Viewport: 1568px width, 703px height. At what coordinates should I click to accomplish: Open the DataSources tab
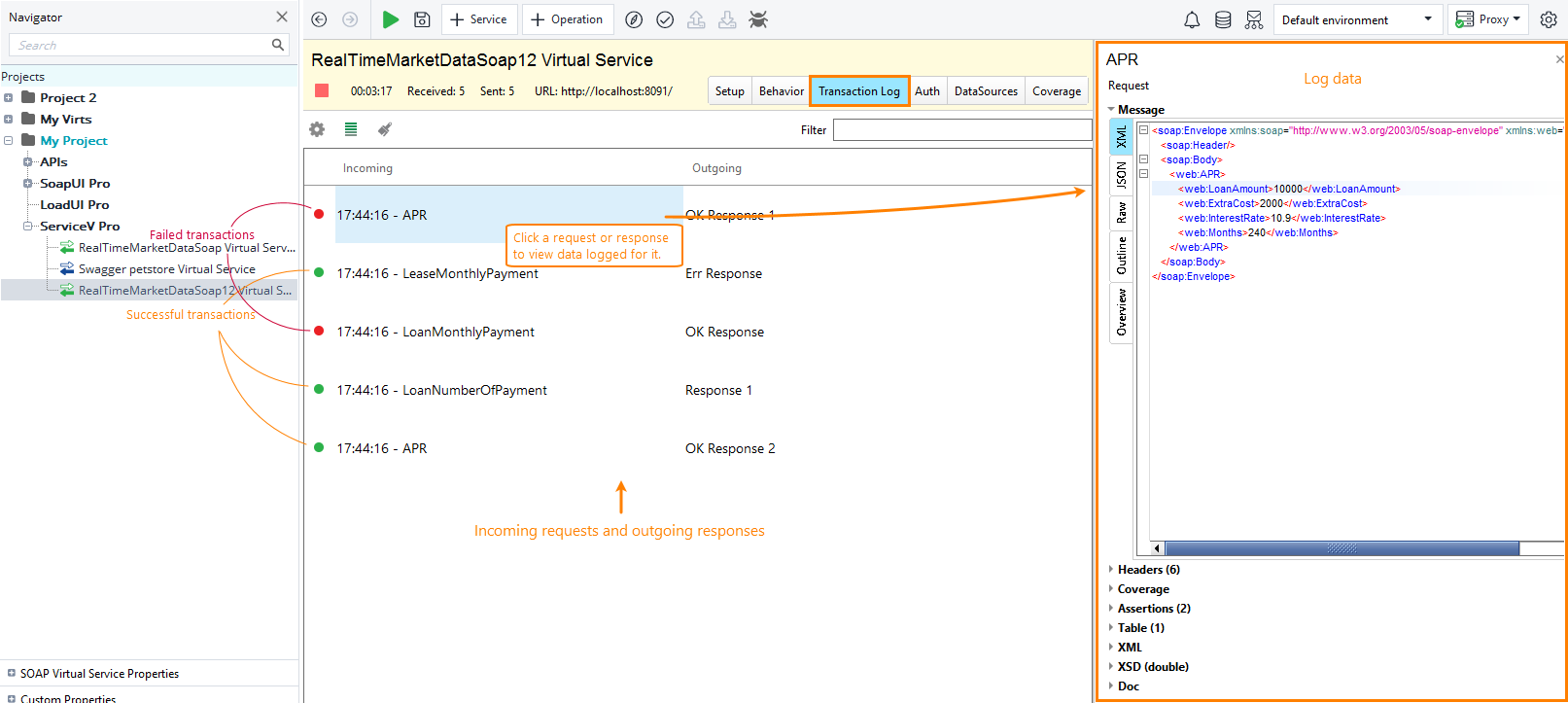(986, 91)
